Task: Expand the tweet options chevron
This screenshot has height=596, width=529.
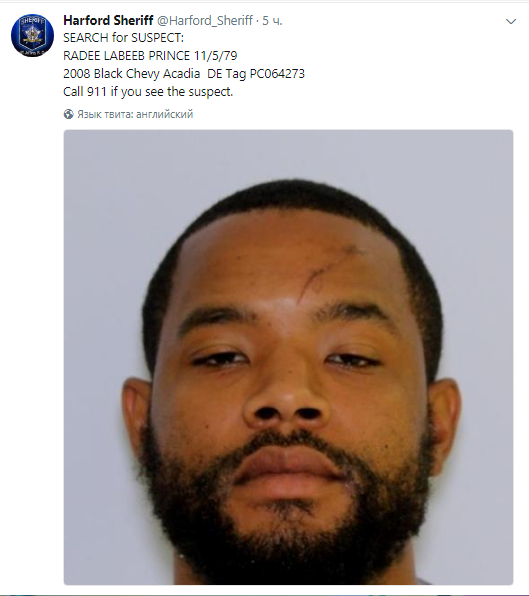Action: 511,21
